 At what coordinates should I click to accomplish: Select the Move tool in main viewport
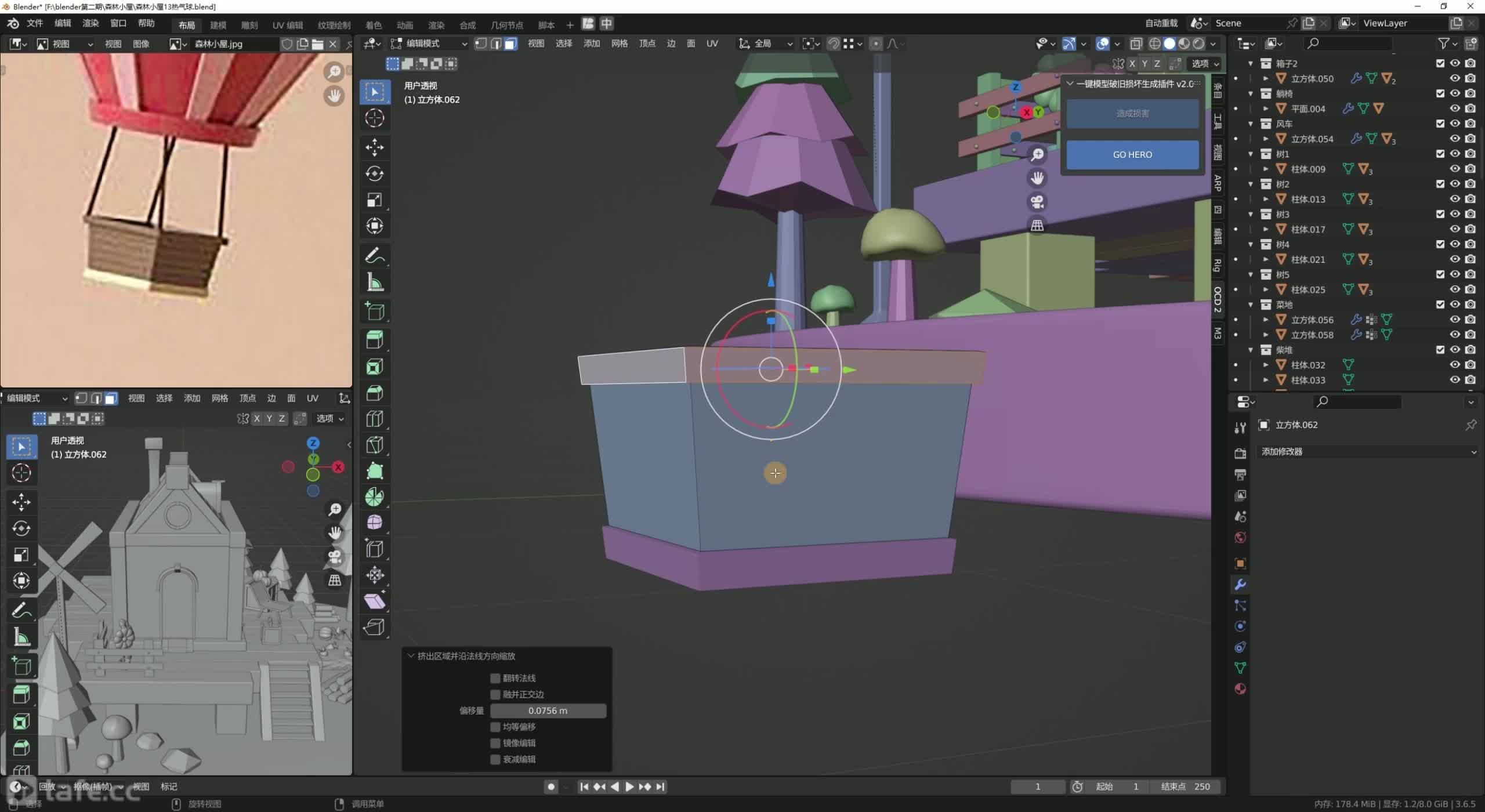tap(375, 147)
